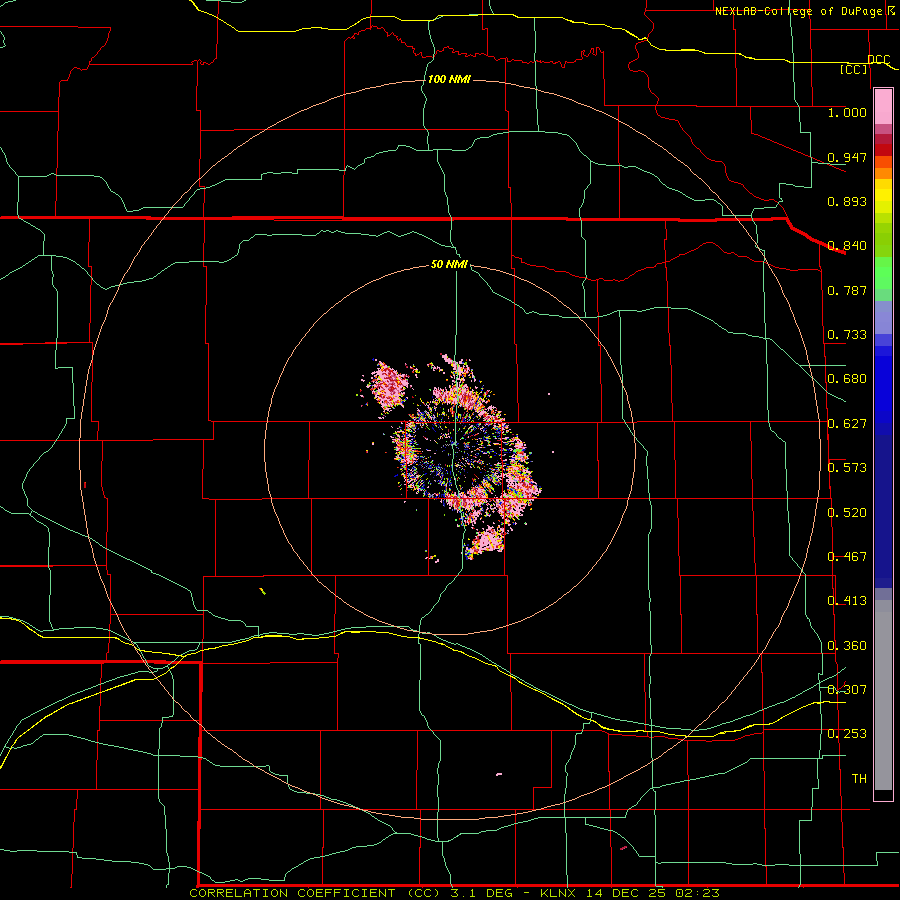Click the TH threshold label
Image resolution: width=900 pixels, height=900 pixels.
[859, 779]
